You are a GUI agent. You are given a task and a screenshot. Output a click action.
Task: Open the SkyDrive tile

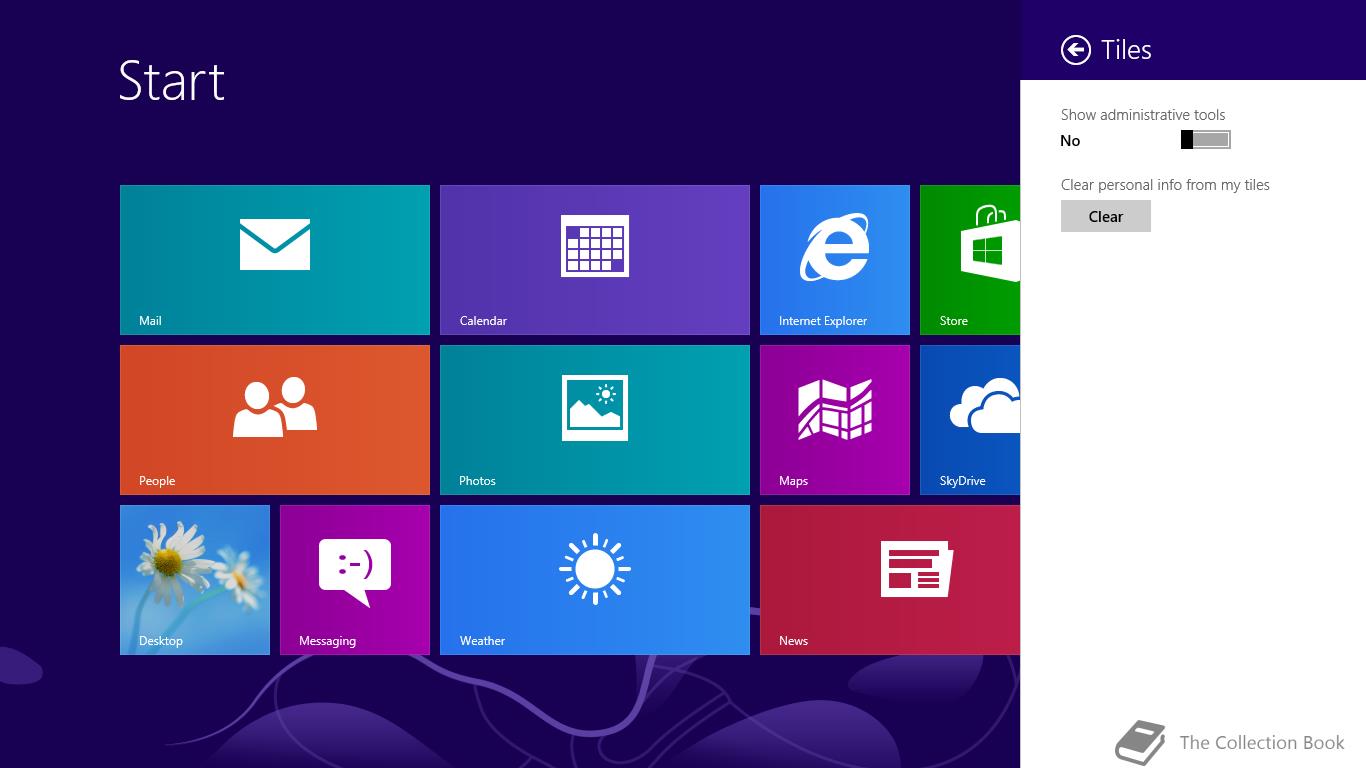pyautogui.click(x=970, y=420)
